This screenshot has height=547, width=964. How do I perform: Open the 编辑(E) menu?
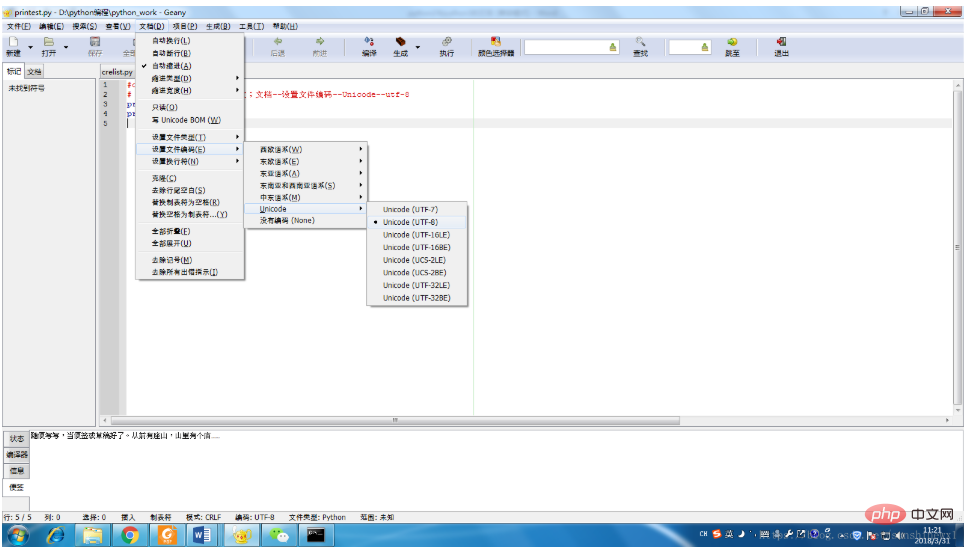tap(51, 26)
